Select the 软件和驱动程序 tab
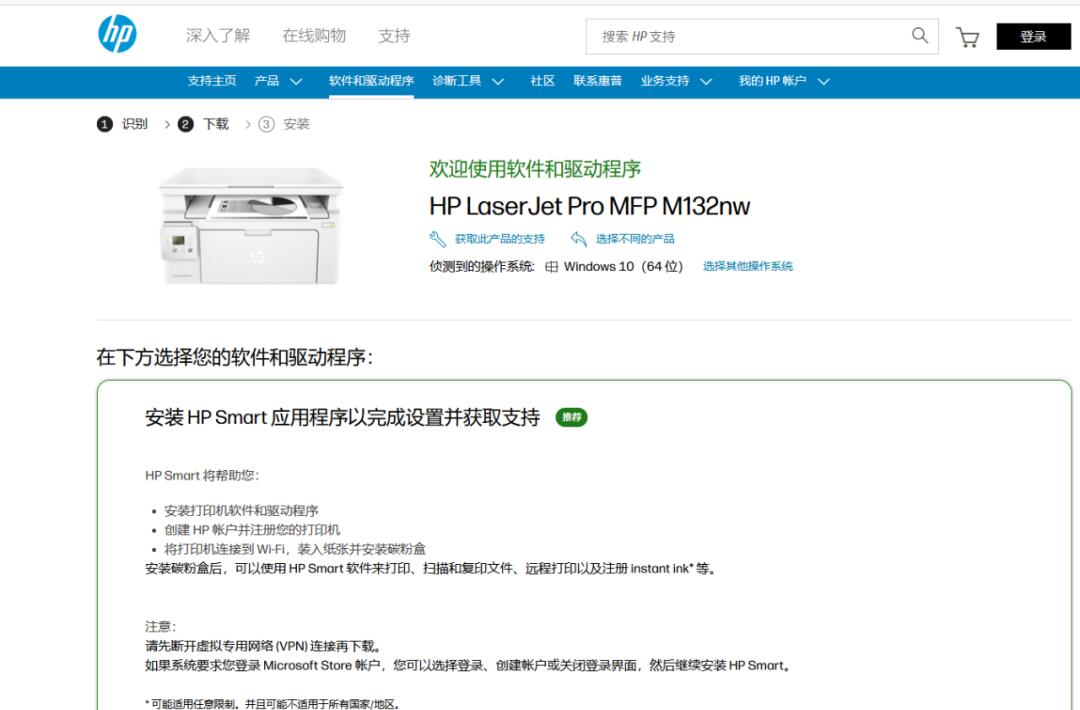Image resolution: width=1080 pixels, height=710 pixels. [371, 81]
